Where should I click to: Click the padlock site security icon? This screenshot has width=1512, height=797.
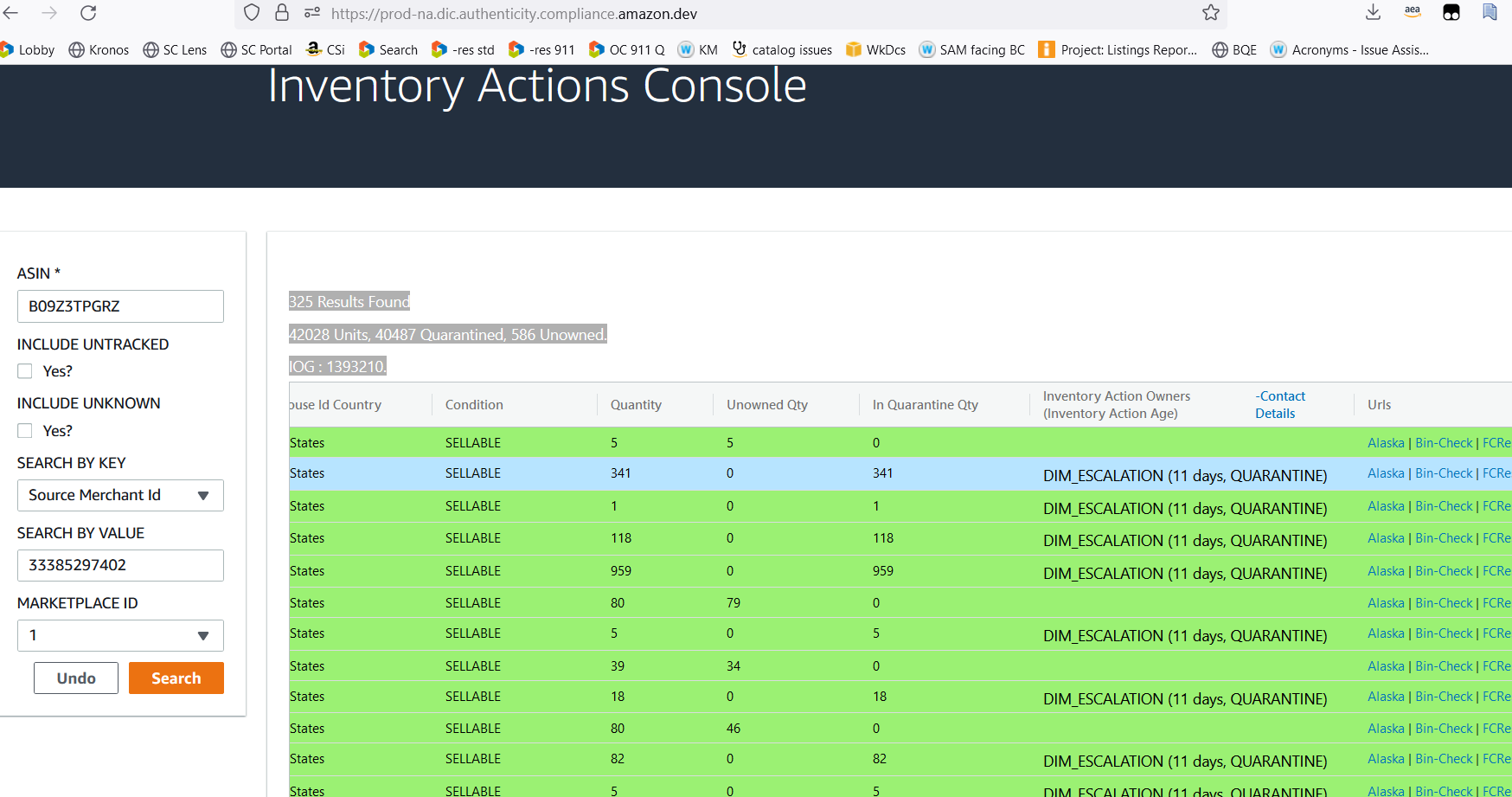tap(282, 13)
